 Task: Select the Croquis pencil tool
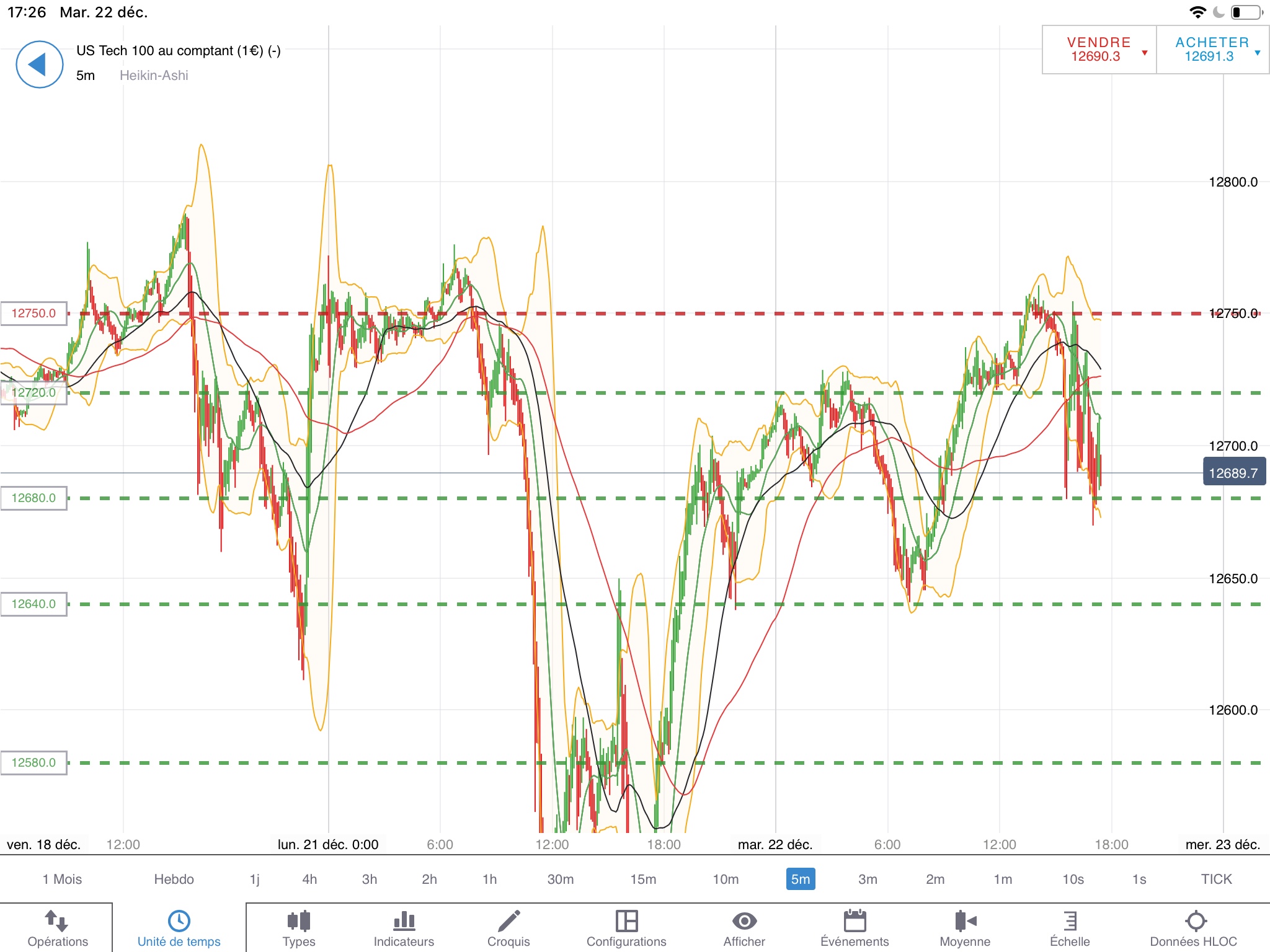(508, 921)
